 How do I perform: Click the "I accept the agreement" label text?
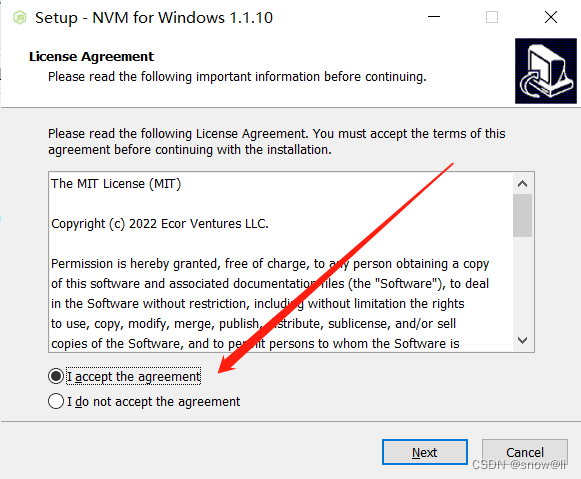pos(133,376)
